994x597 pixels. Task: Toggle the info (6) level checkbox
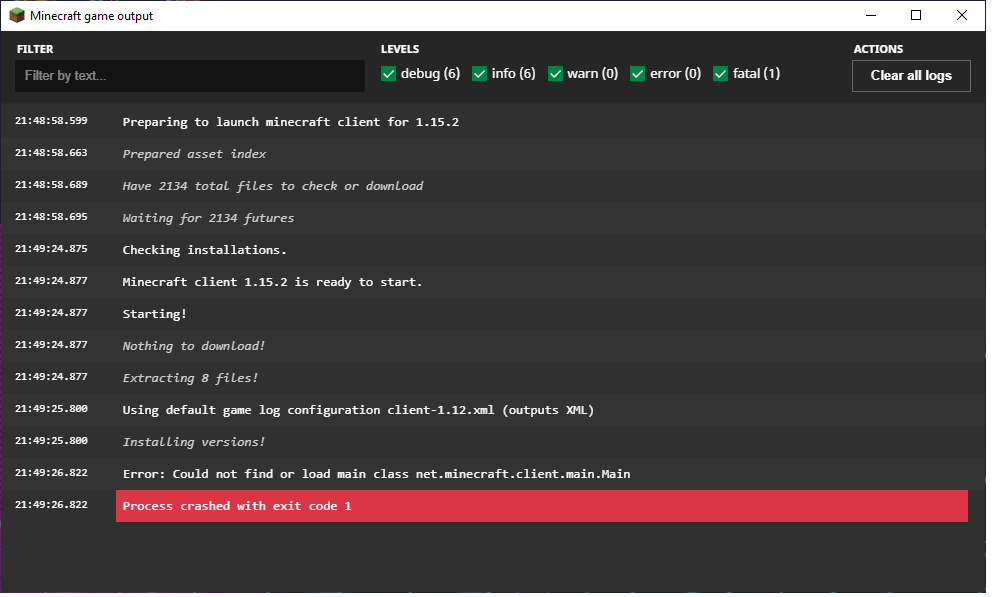click(480, 74)
